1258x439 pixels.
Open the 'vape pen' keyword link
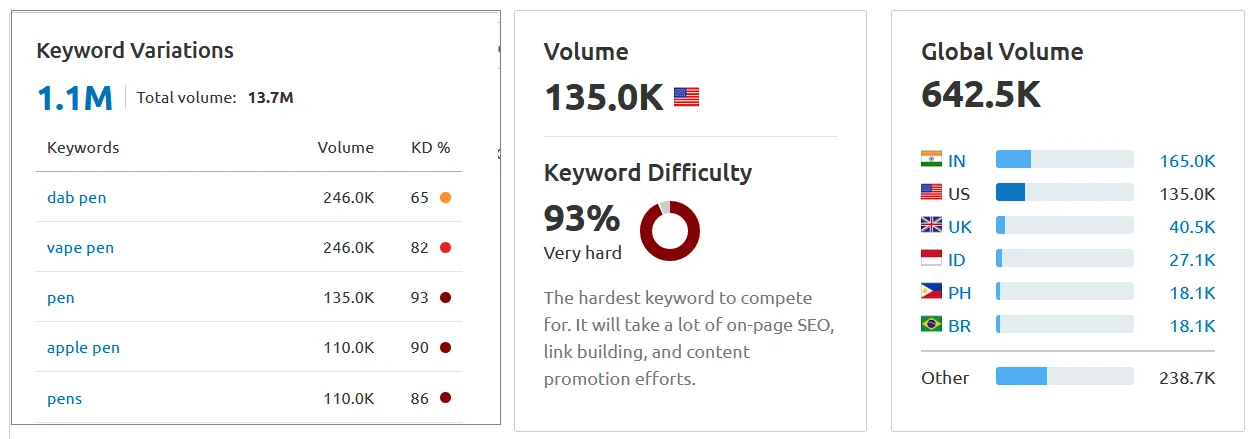tap(80, 248)
